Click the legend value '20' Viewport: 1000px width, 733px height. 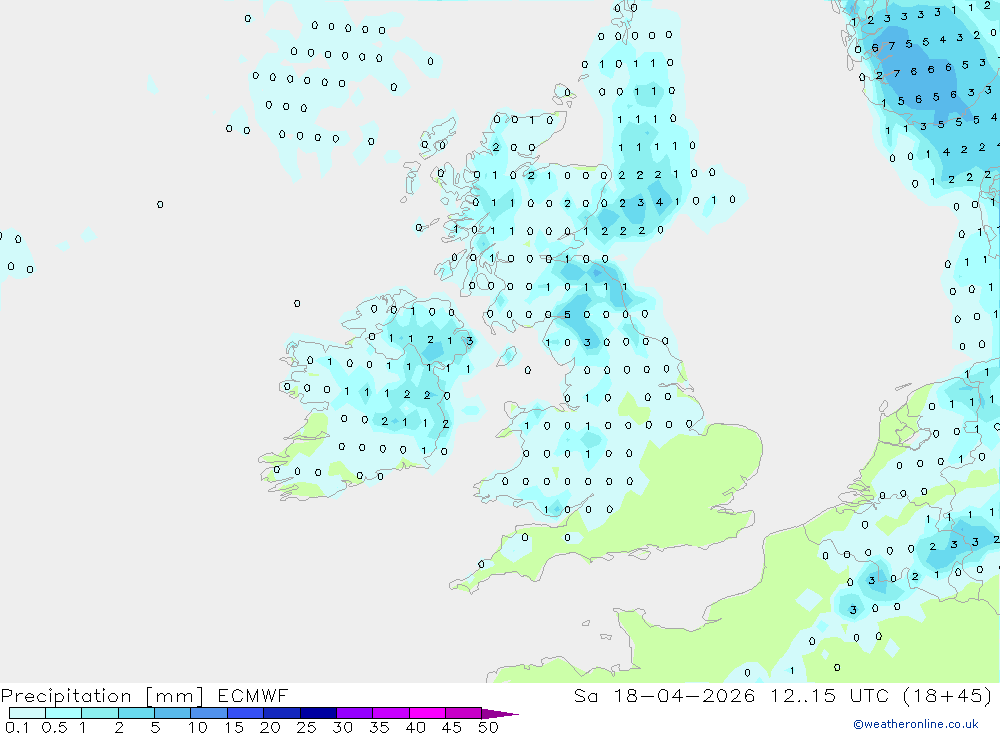(270, 727)
